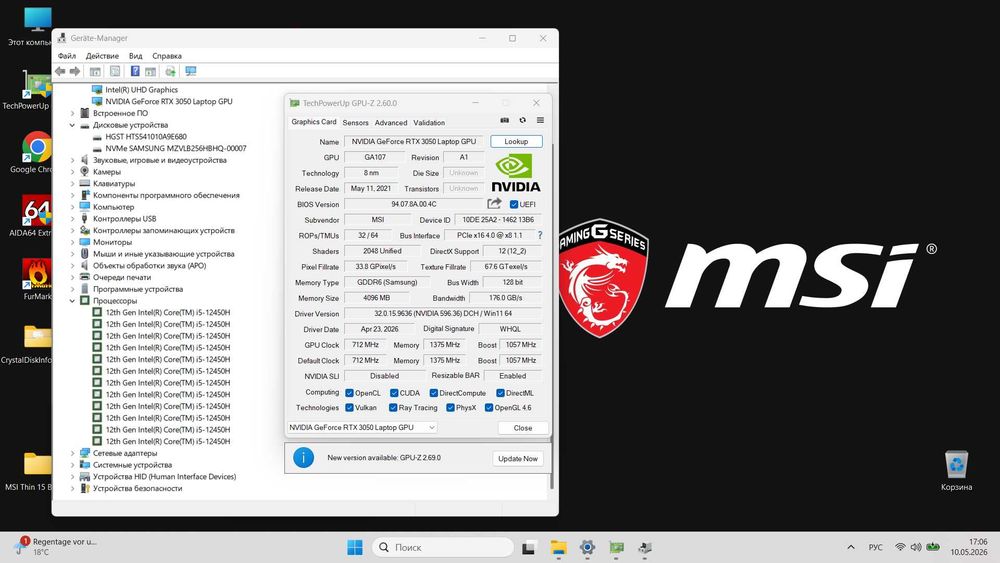
Task: Open the Справка menu
Action: coord(166,56)
